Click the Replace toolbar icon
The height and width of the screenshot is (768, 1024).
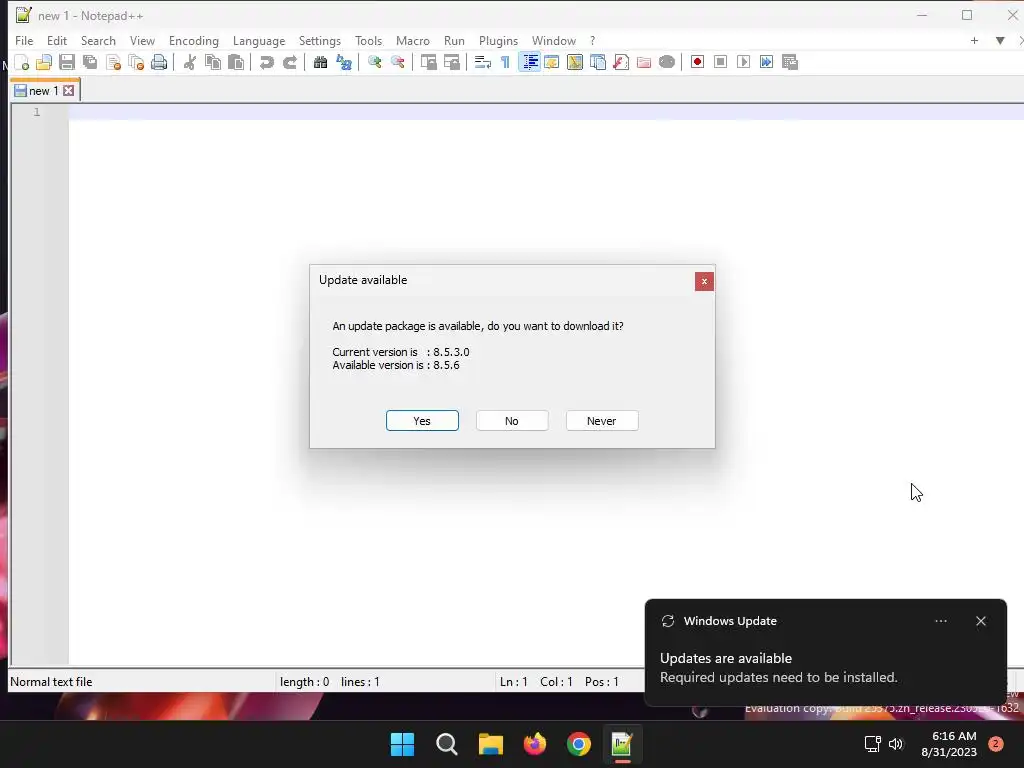tap(344, 62)
